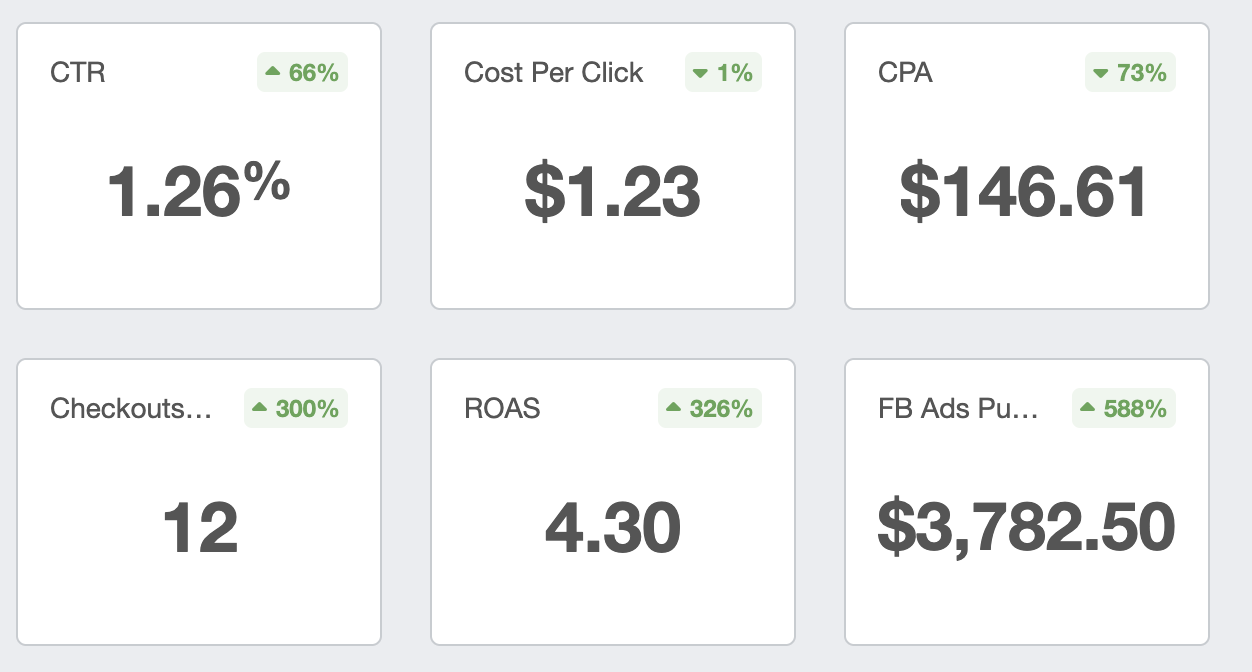Screen dimensions: 1252x672
Task: Click the $146.61 CPA value
Action: [x=1024, y=192]
